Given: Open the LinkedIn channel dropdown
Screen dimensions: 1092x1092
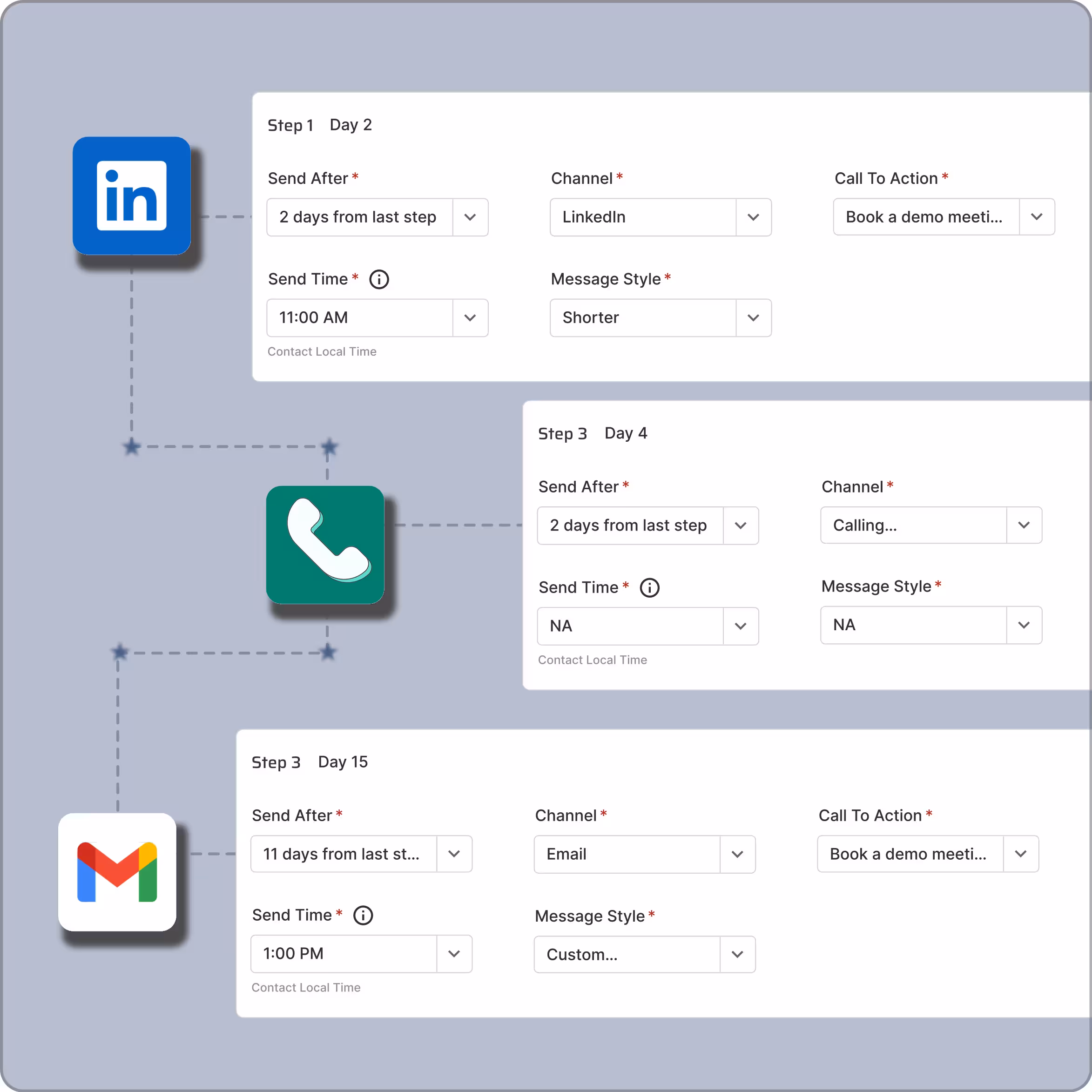Looking at the screenshot, I should tap(753, 217).
